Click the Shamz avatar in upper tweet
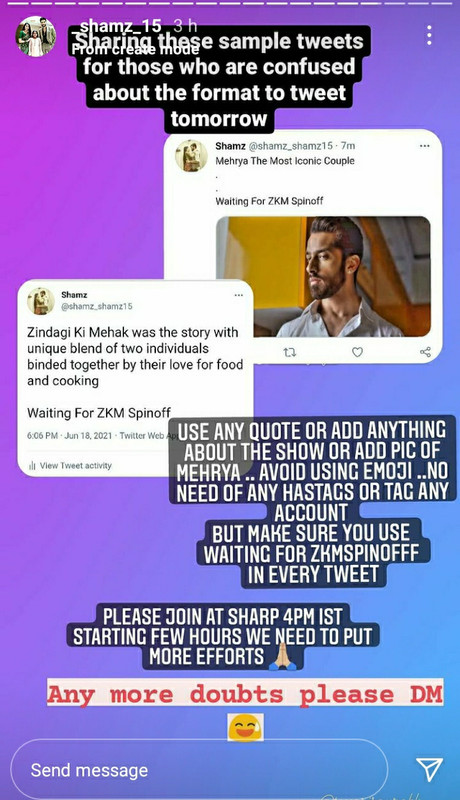This screenshot has width=460, height=800. (191, 156)
